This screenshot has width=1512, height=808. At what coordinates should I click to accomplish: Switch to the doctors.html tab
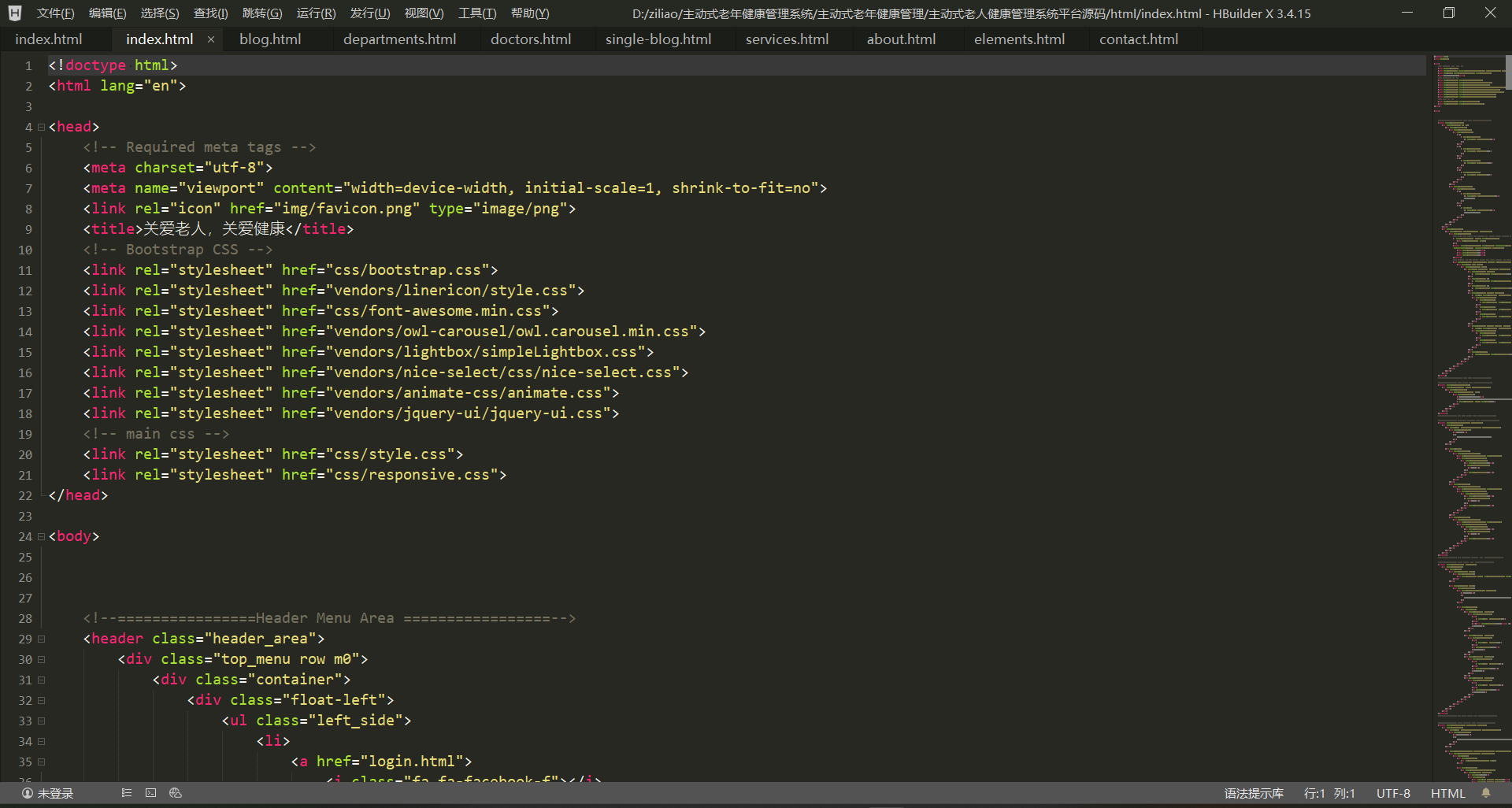531,39
